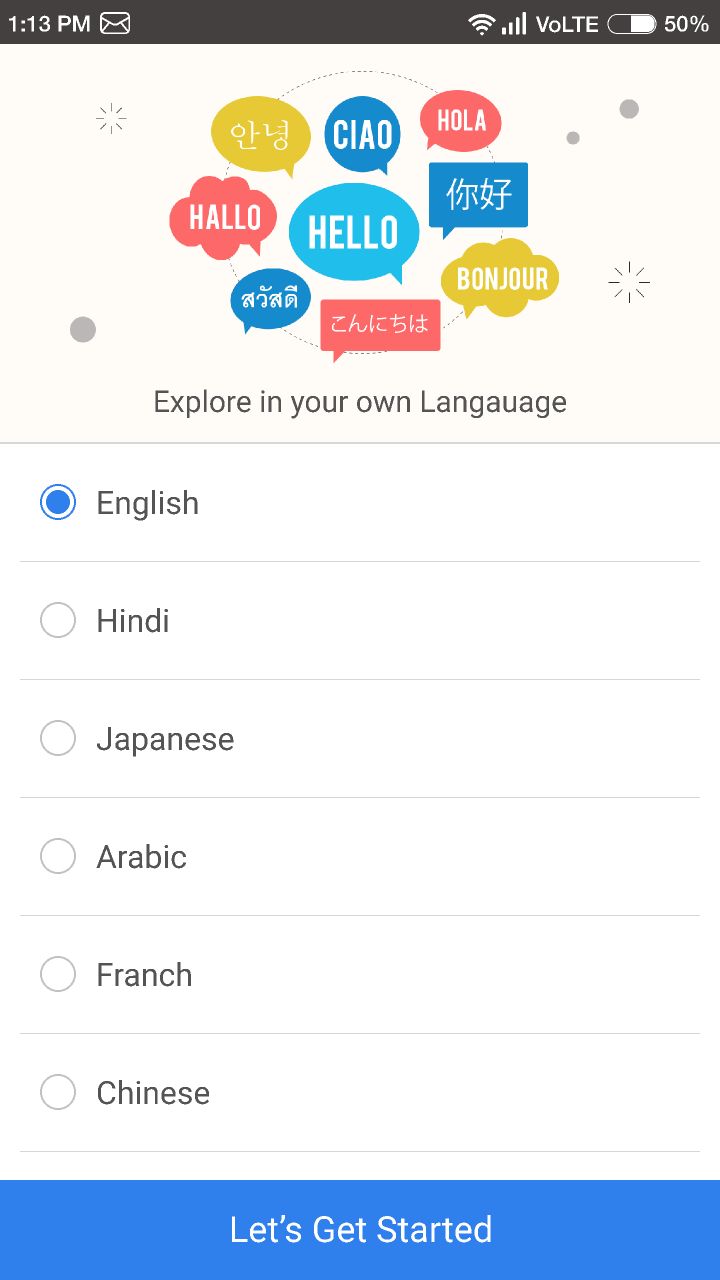Tap the red HOLA speech bubble
Screen dimensions: 720x1280
(x=461, y=121)
